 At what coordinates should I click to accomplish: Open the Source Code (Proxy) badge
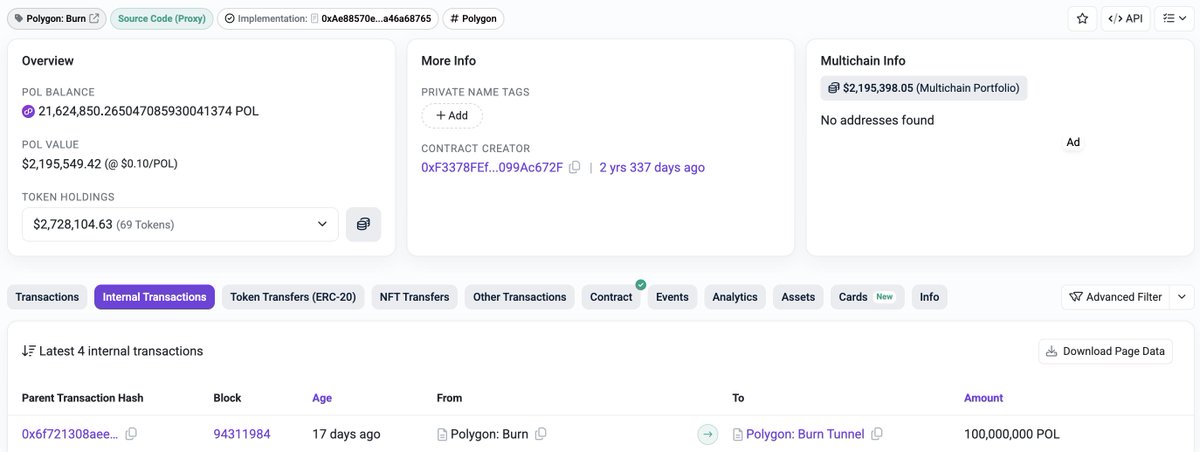pos(161,18)
